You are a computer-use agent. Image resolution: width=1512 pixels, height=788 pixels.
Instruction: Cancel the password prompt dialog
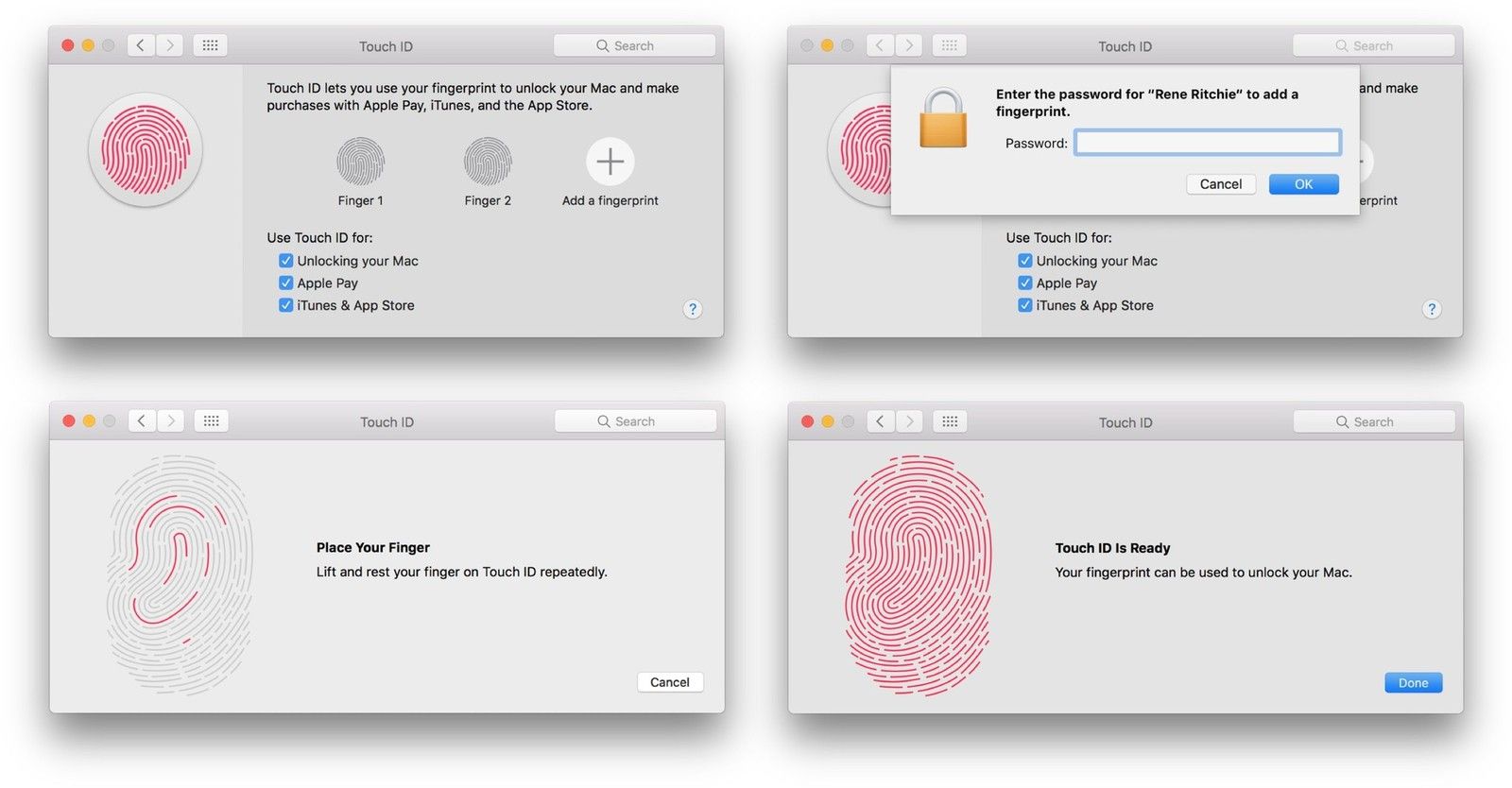pos(1220,184)
